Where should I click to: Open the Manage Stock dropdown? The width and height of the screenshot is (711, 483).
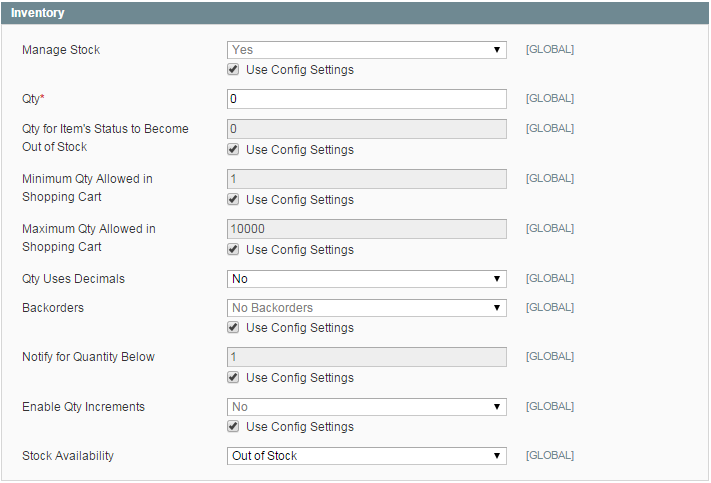pyautogui.click(x=367, y=50)
